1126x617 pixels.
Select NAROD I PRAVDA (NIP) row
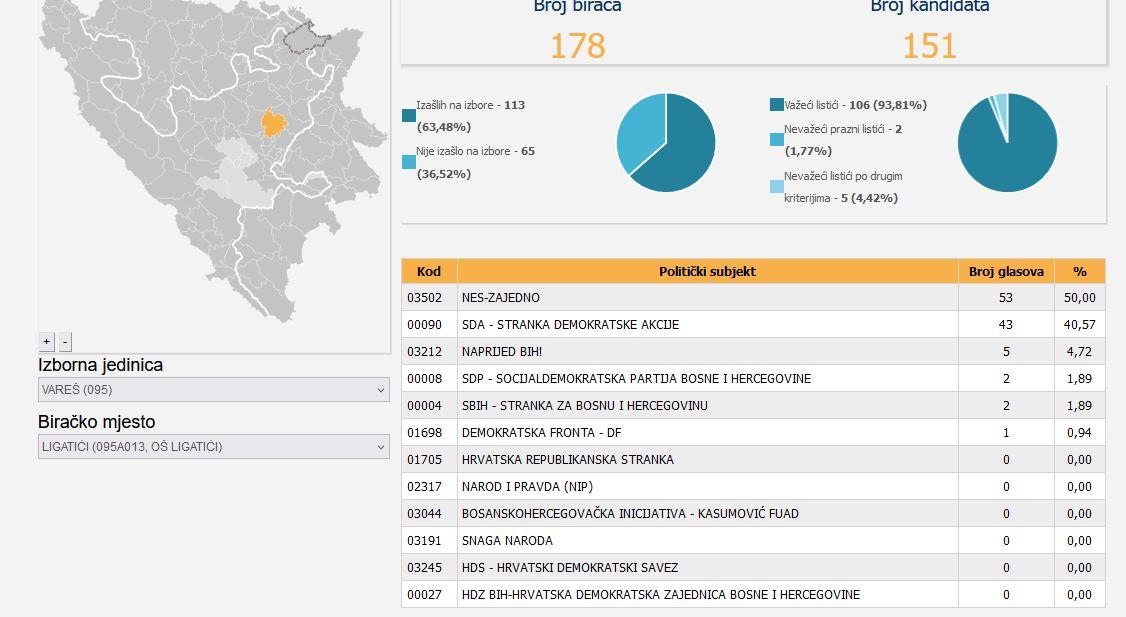tap(753, 486)
